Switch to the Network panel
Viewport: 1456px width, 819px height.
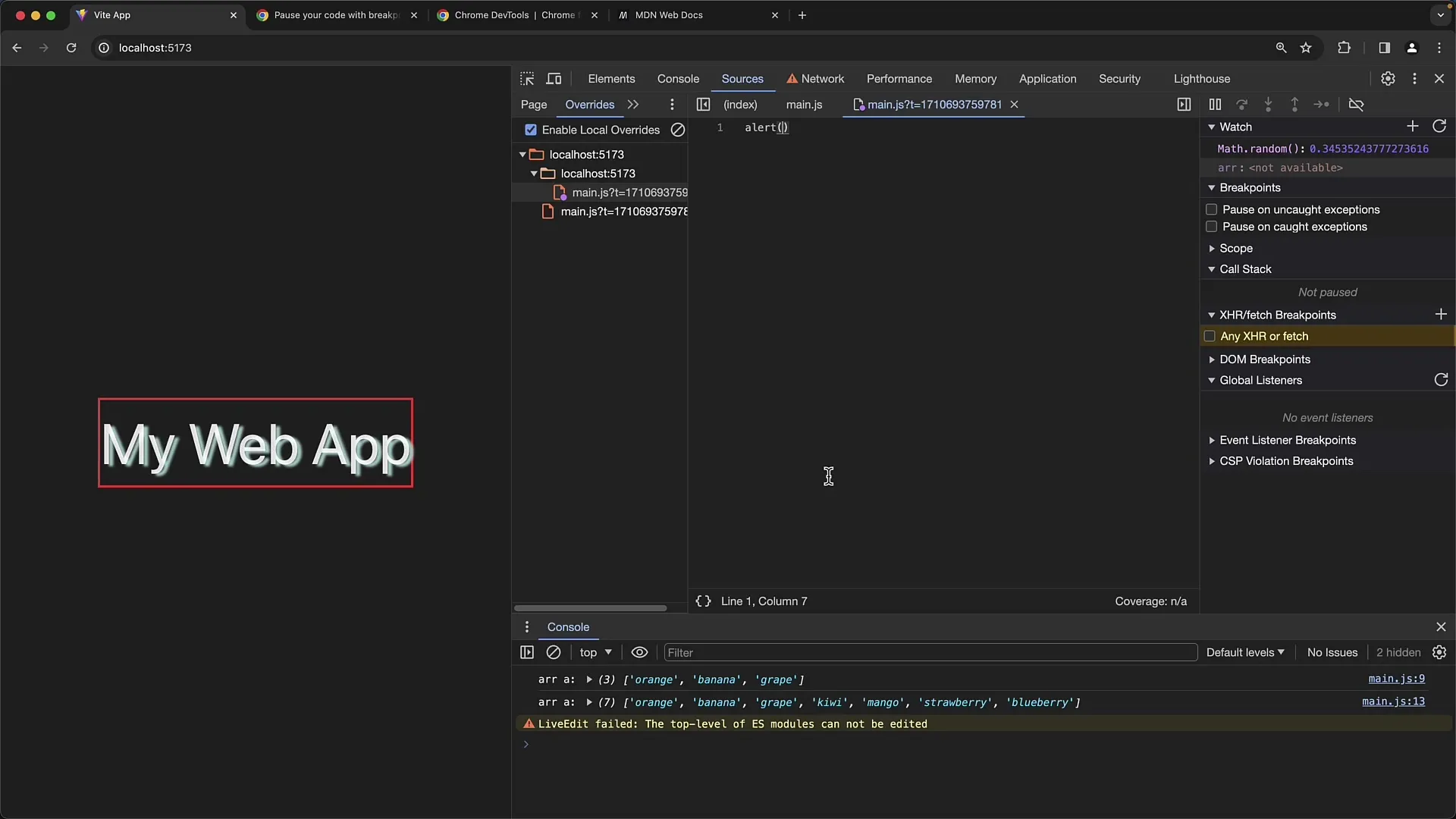tap(815, 79)
